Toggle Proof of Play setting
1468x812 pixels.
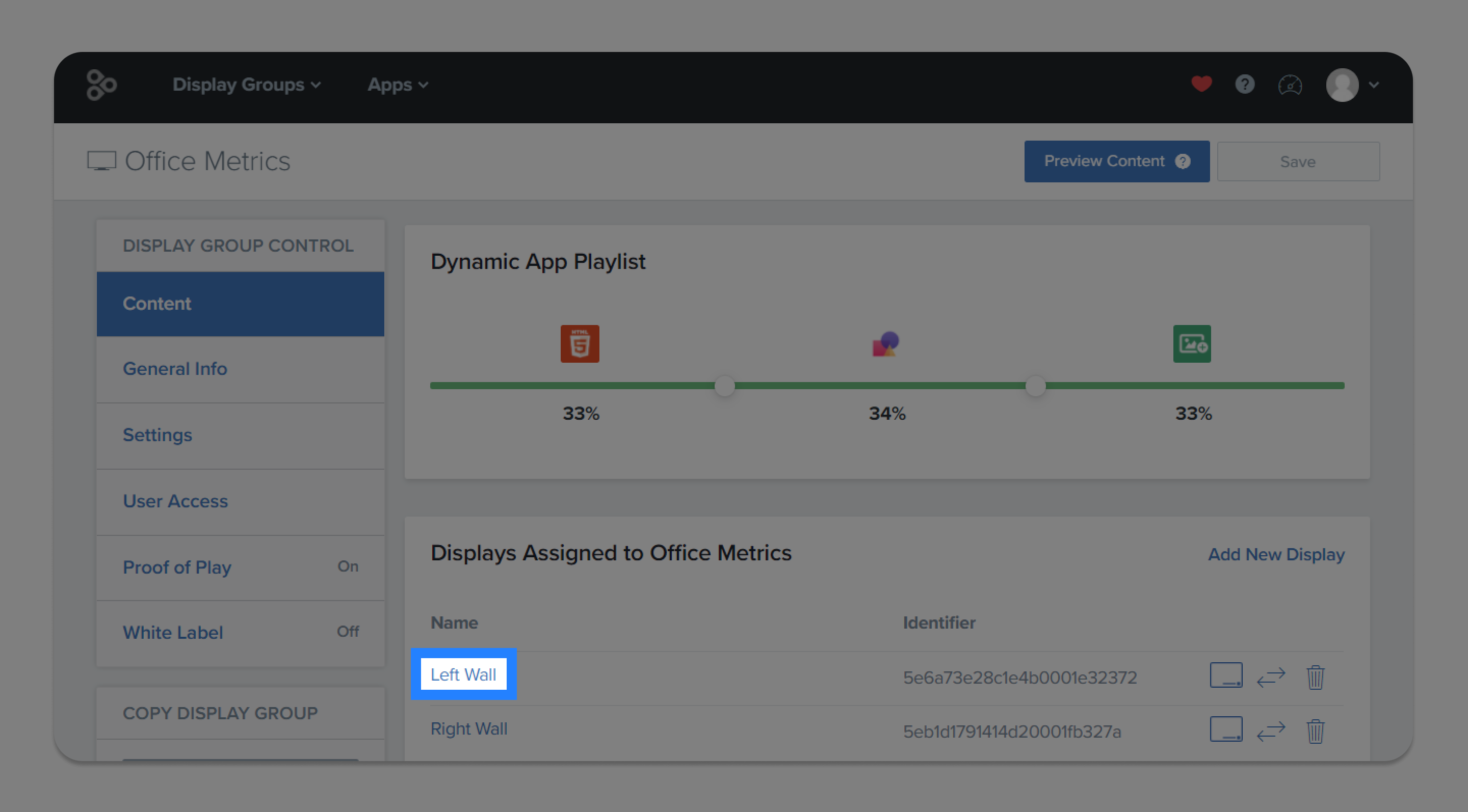pos(241,567)
